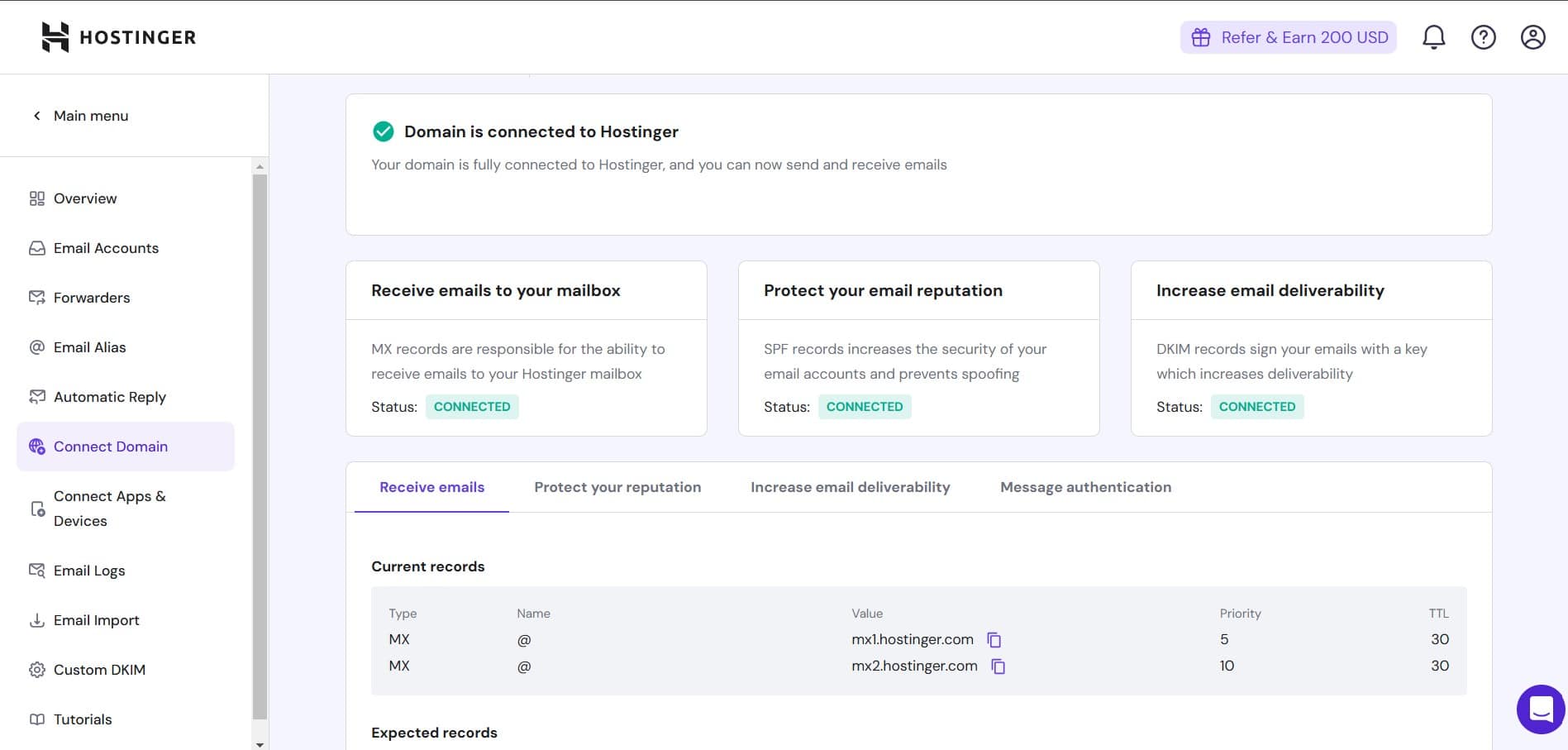Open Message authentication tab
The image size is (1568, 750).
(1085, 487)
